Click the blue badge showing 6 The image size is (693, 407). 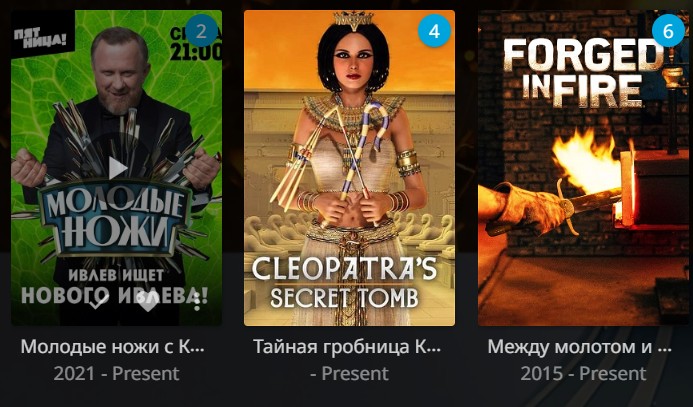[x=668, y=31]
